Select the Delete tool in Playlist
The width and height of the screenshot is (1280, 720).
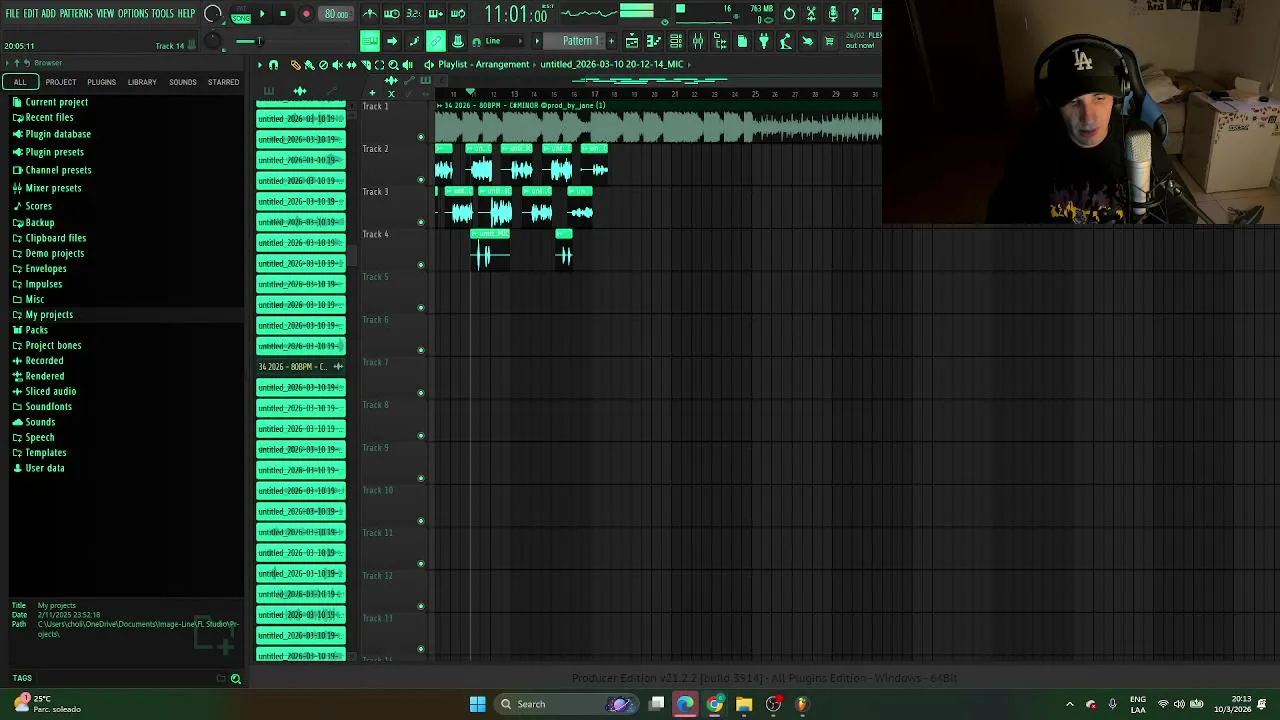323,64
